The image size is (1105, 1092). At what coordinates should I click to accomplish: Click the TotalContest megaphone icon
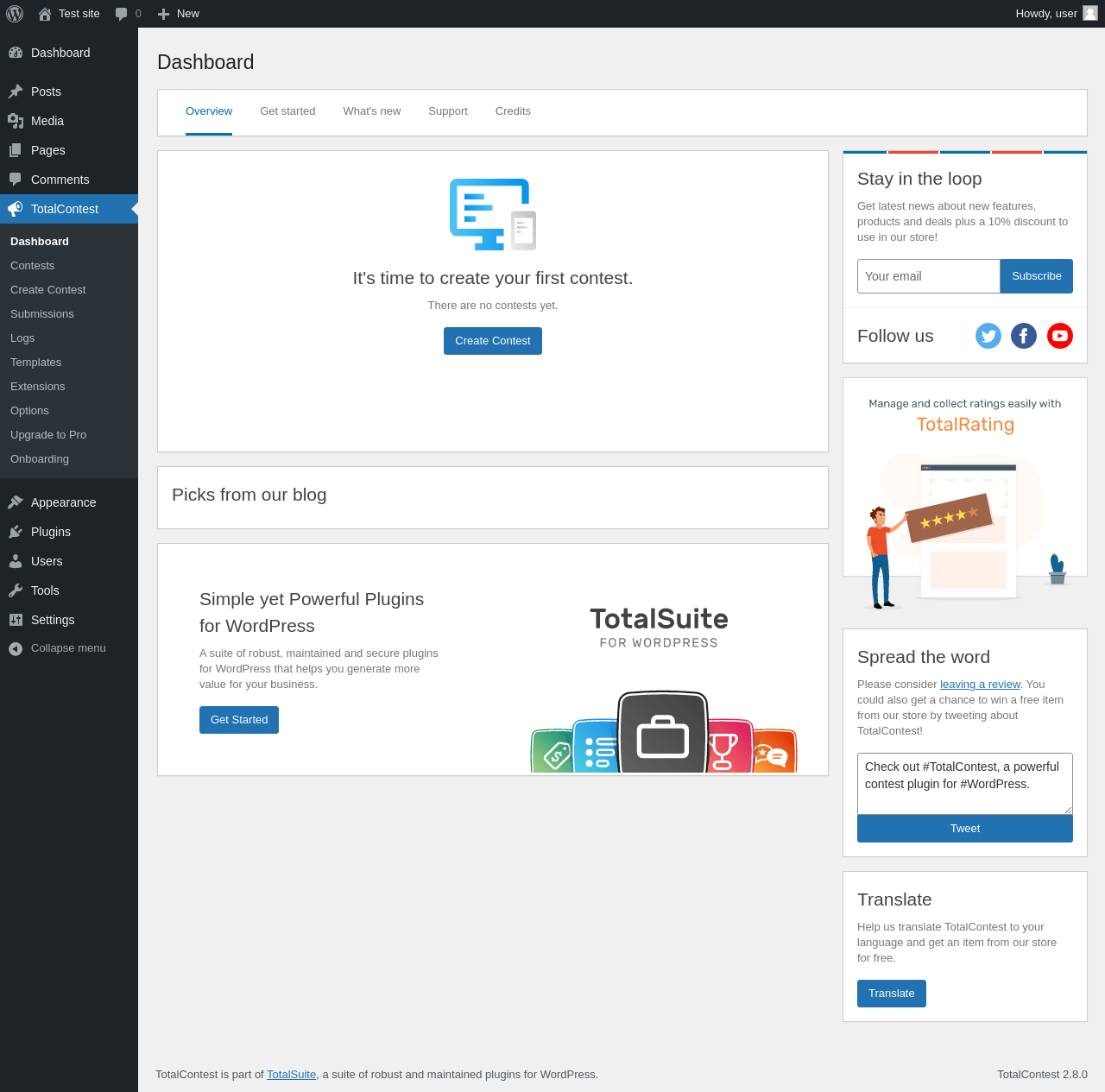16,209
